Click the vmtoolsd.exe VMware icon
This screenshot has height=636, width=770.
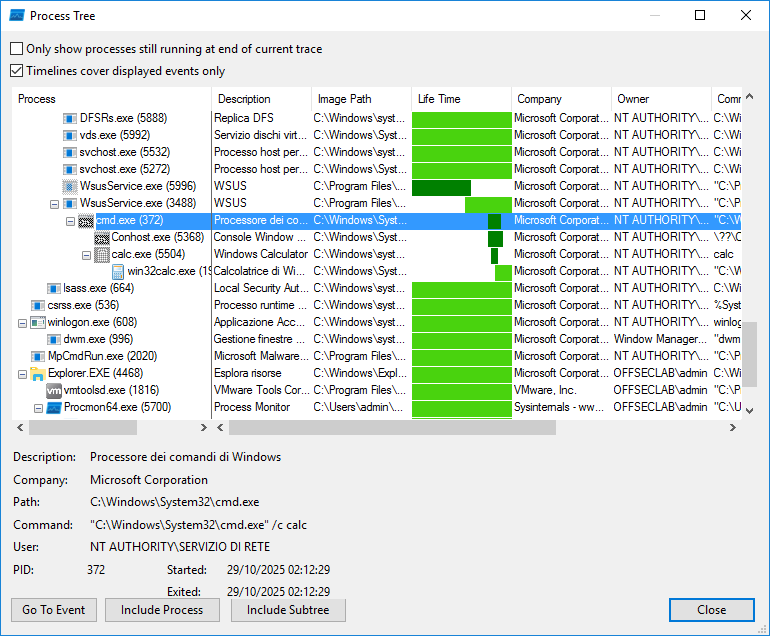[54, 391]
